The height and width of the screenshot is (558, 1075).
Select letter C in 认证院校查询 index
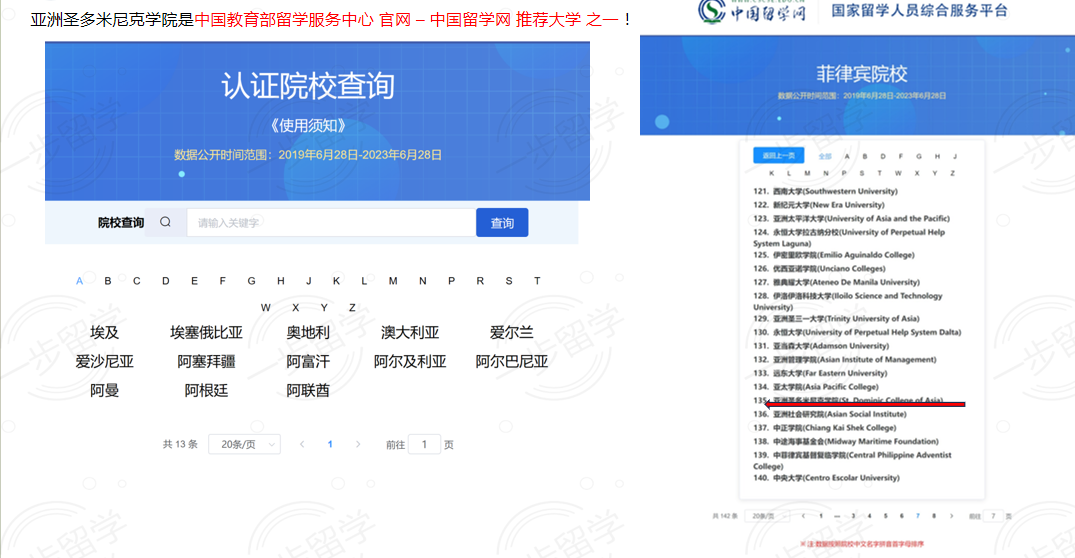pos(136,281)
